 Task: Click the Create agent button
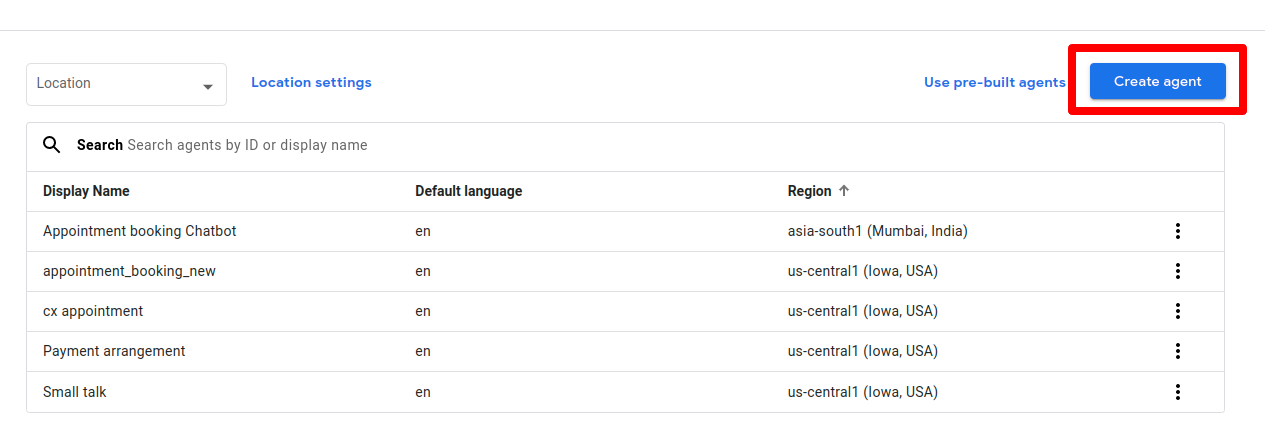(x=1157, y=81)
